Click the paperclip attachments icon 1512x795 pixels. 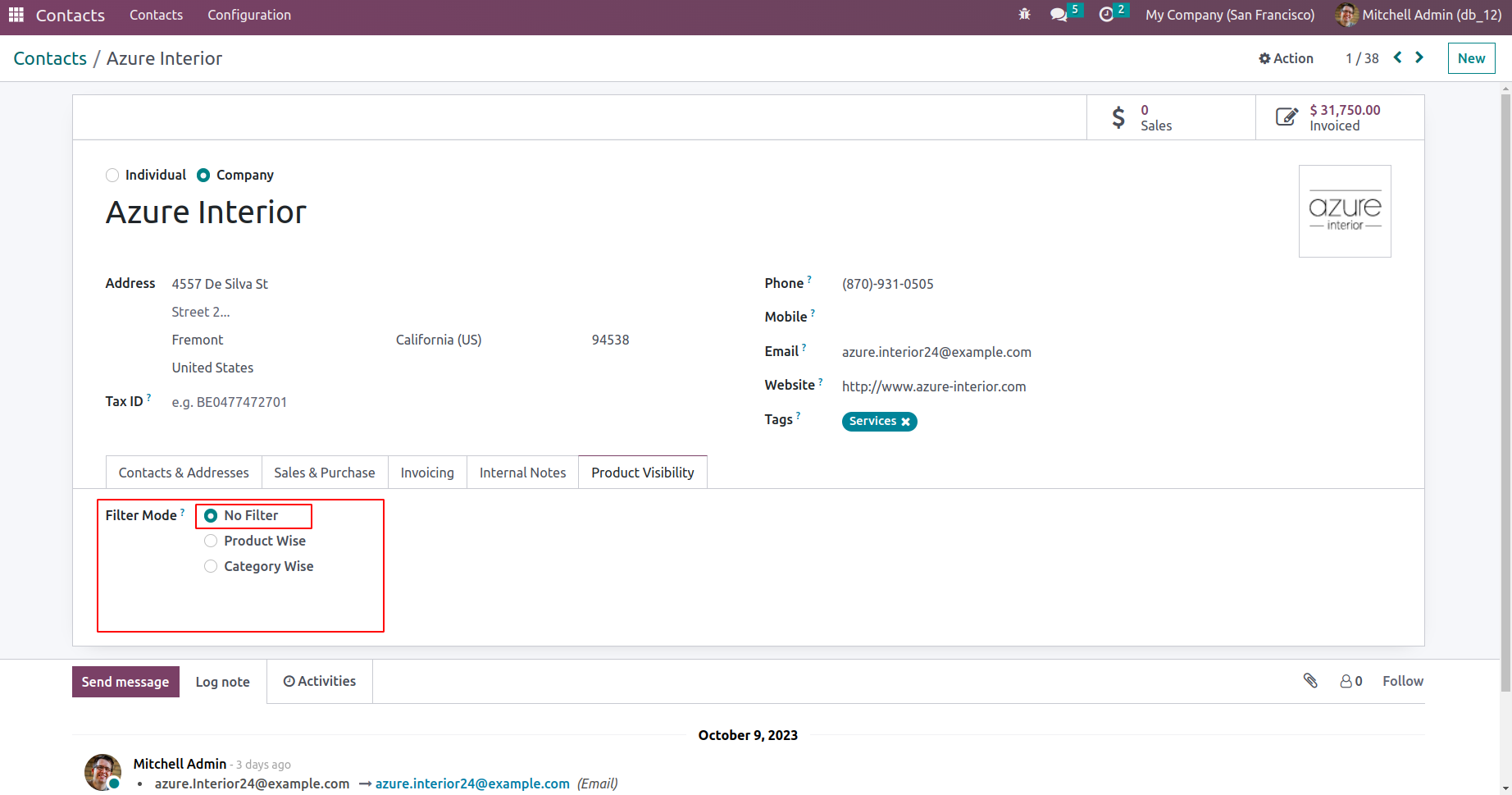(1310, 680)
